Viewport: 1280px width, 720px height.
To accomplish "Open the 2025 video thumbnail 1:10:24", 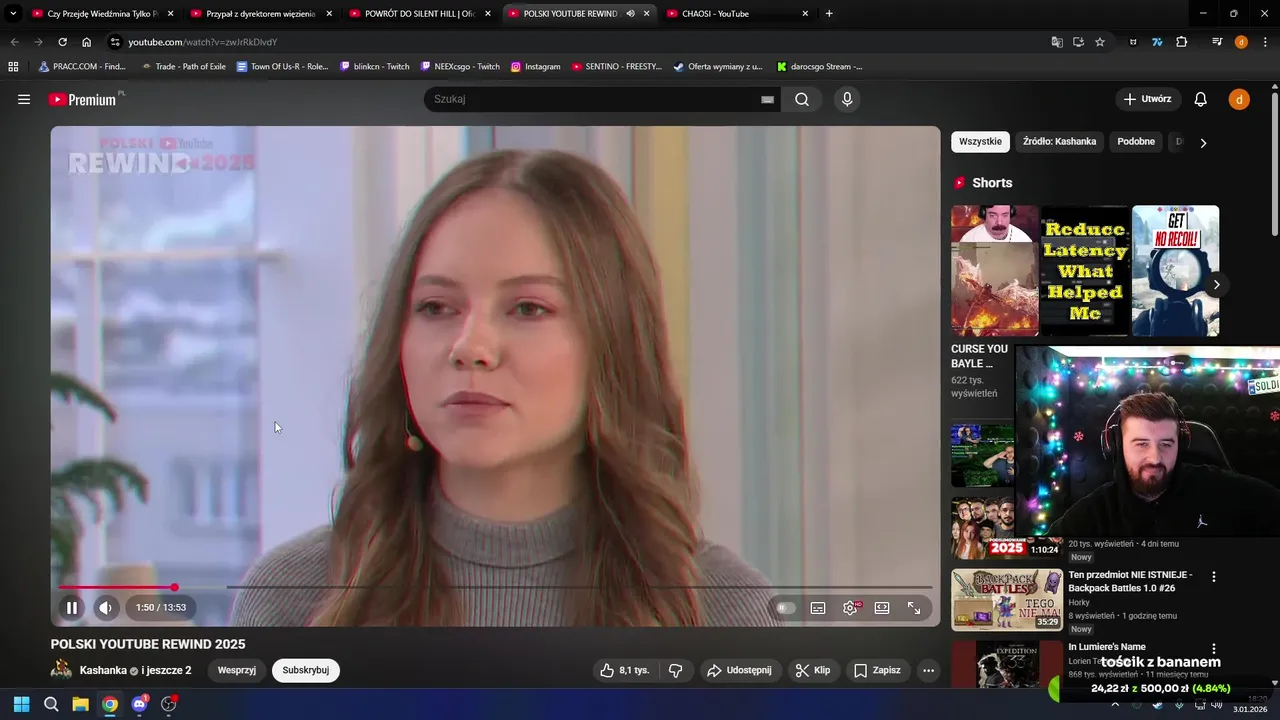I will 1007,528.
